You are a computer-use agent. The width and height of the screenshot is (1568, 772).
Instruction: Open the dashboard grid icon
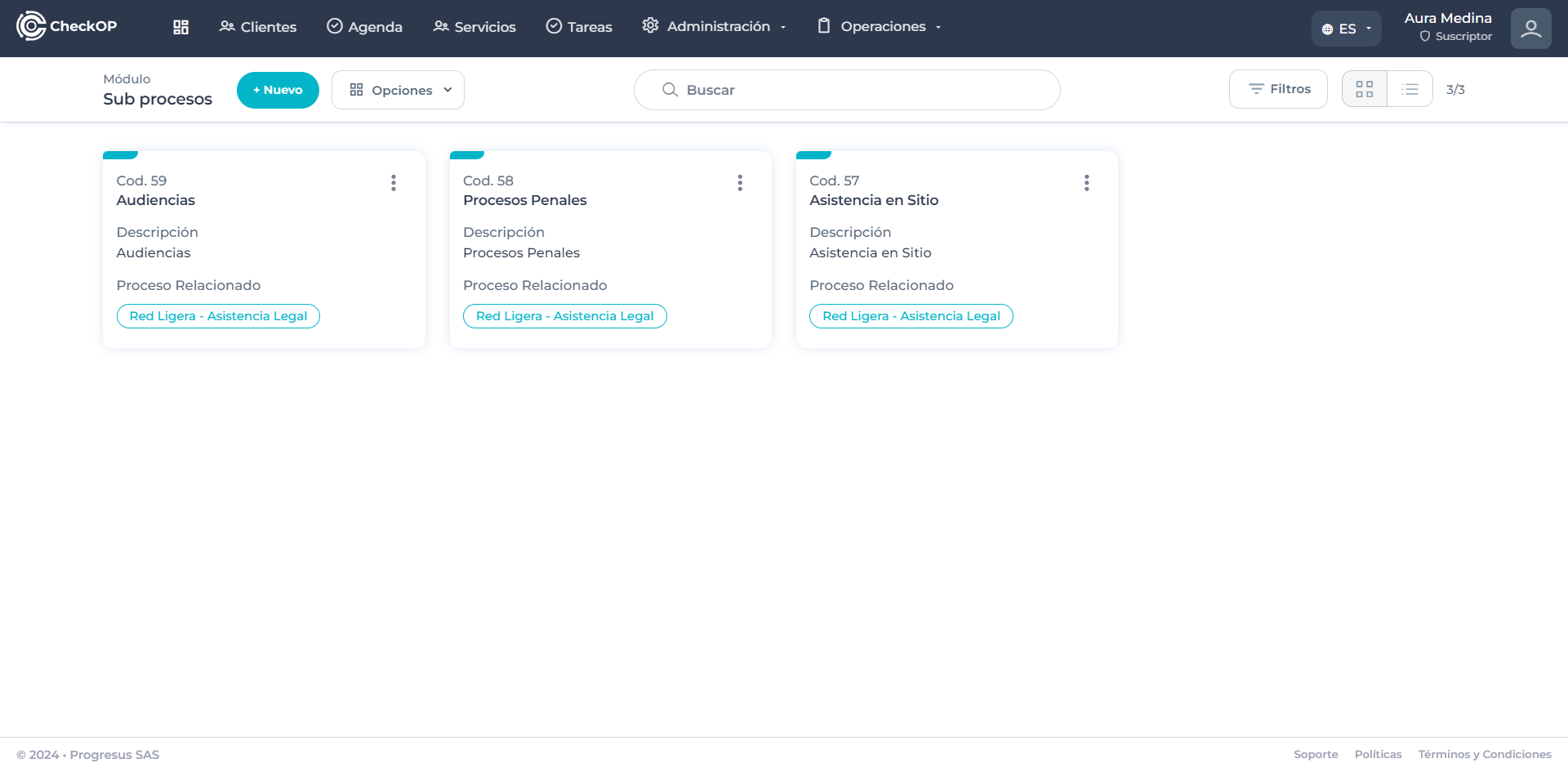point(181,27)
